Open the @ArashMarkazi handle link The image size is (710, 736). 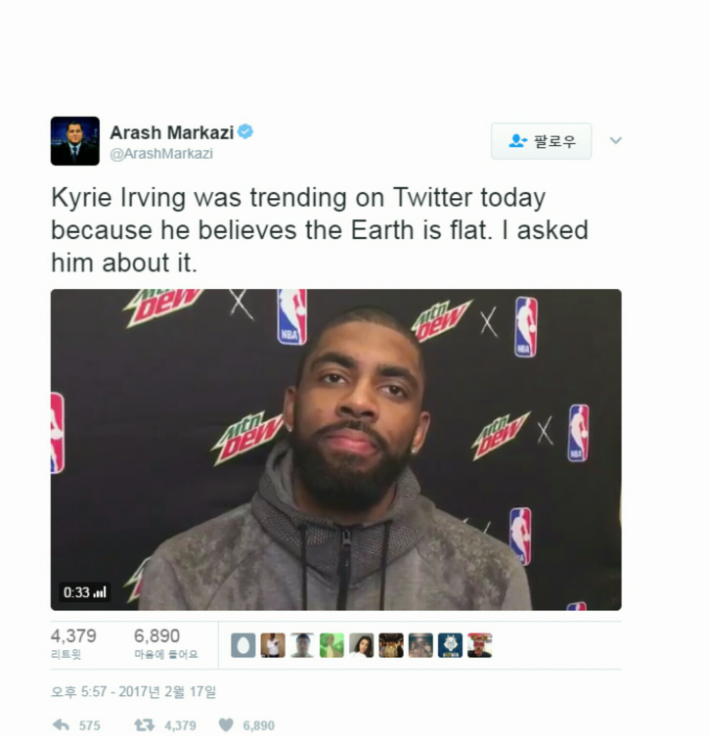(x=161, y=153)
